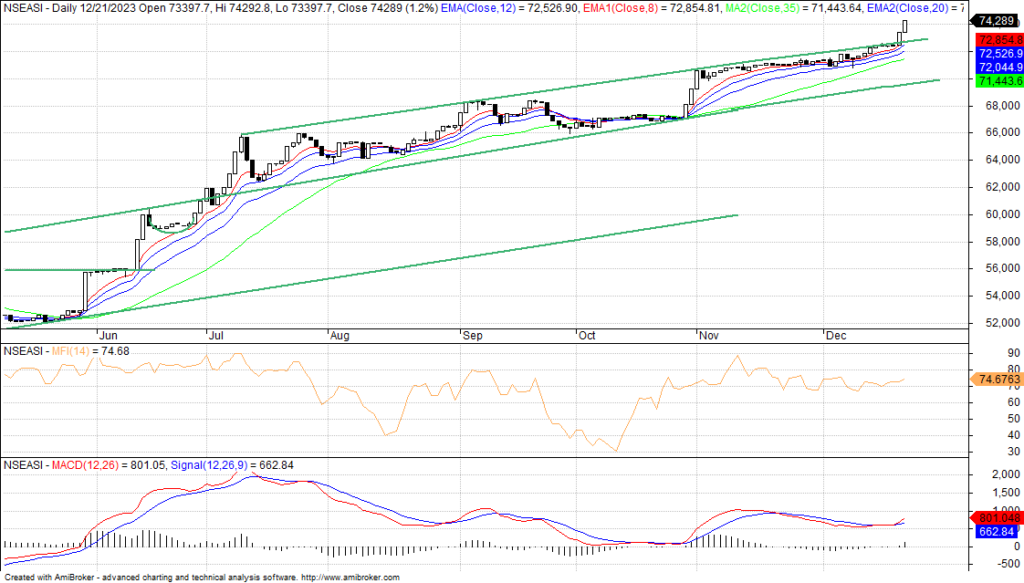The width and height of the screenshot is (1024, 583).
Task: Click the orange 74.6763 MFI value tag
Action: tap(996, 380)
